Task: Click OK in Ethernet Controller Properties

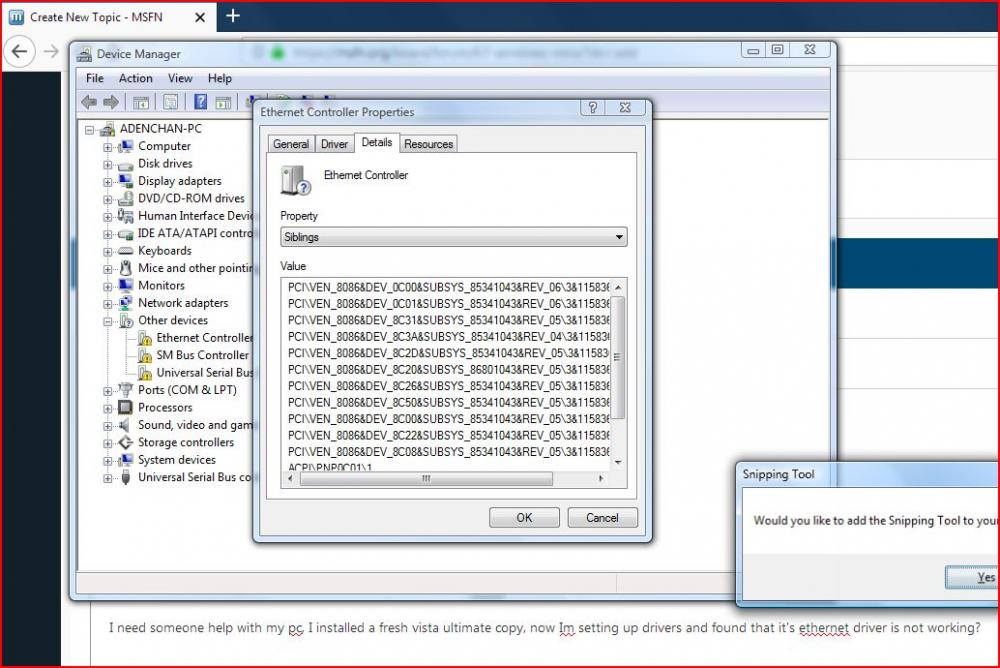Action: (x=524, y=518)
